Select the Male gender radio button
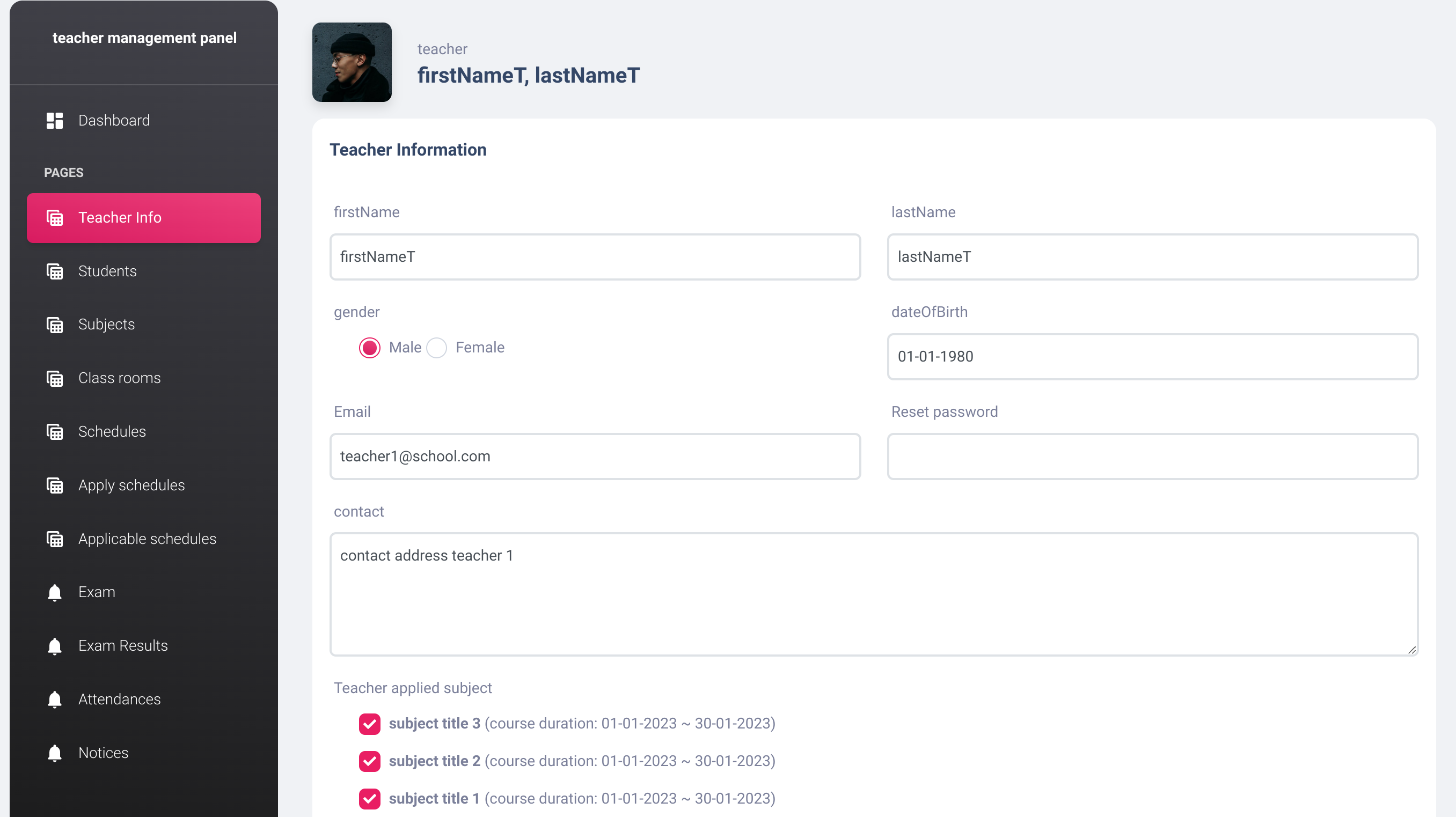 370,348
